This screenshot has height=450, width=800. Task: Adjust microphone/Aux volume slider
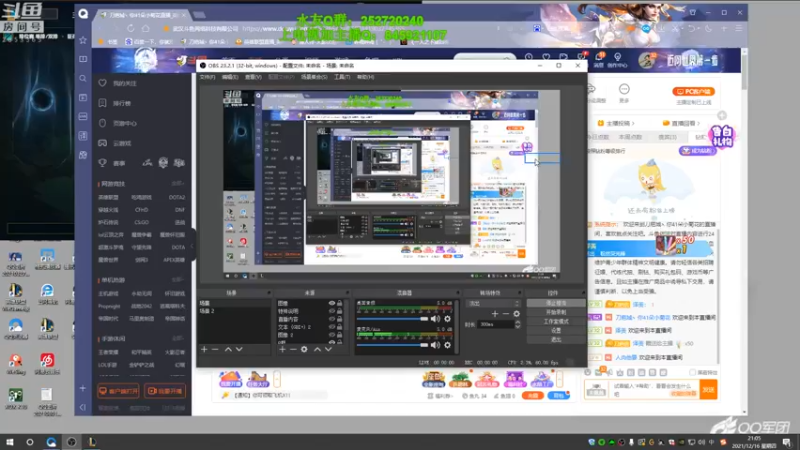click(392, 345)
